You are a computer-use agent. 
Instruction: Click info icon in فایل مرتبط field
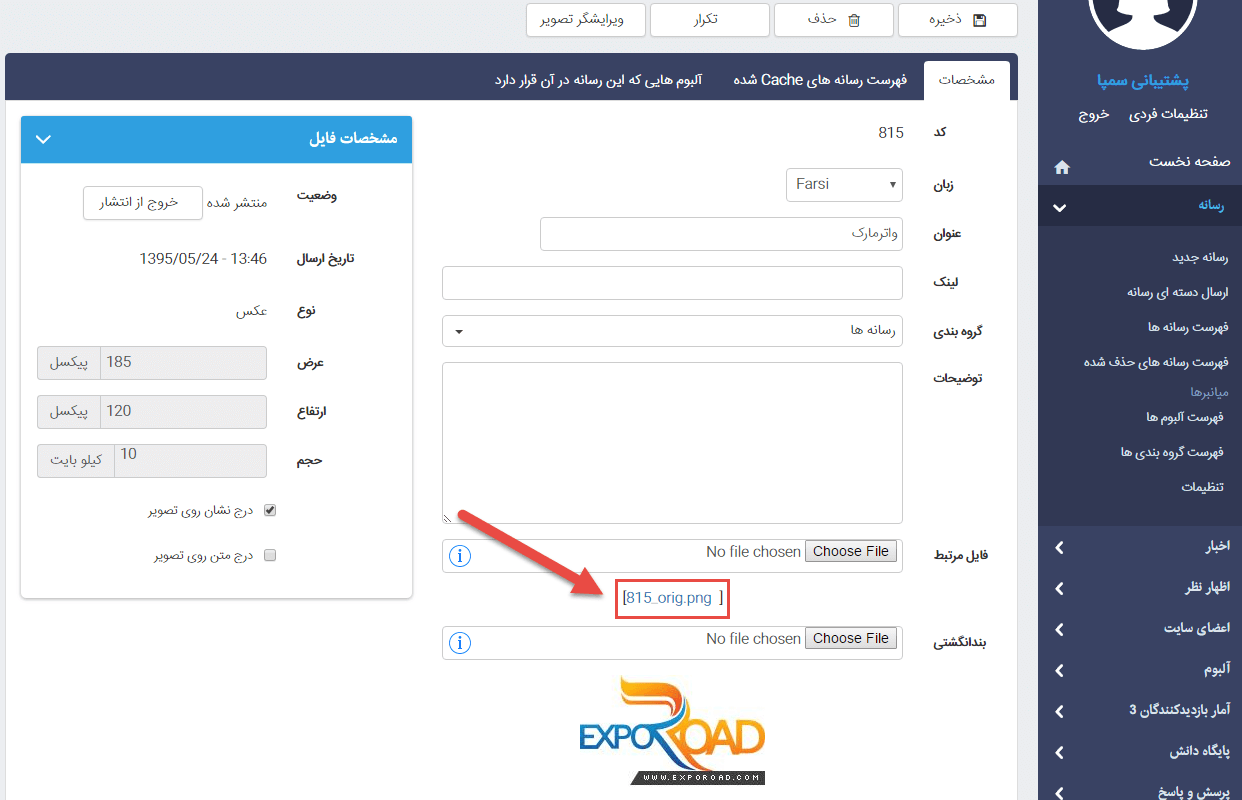tap(460, 555)
